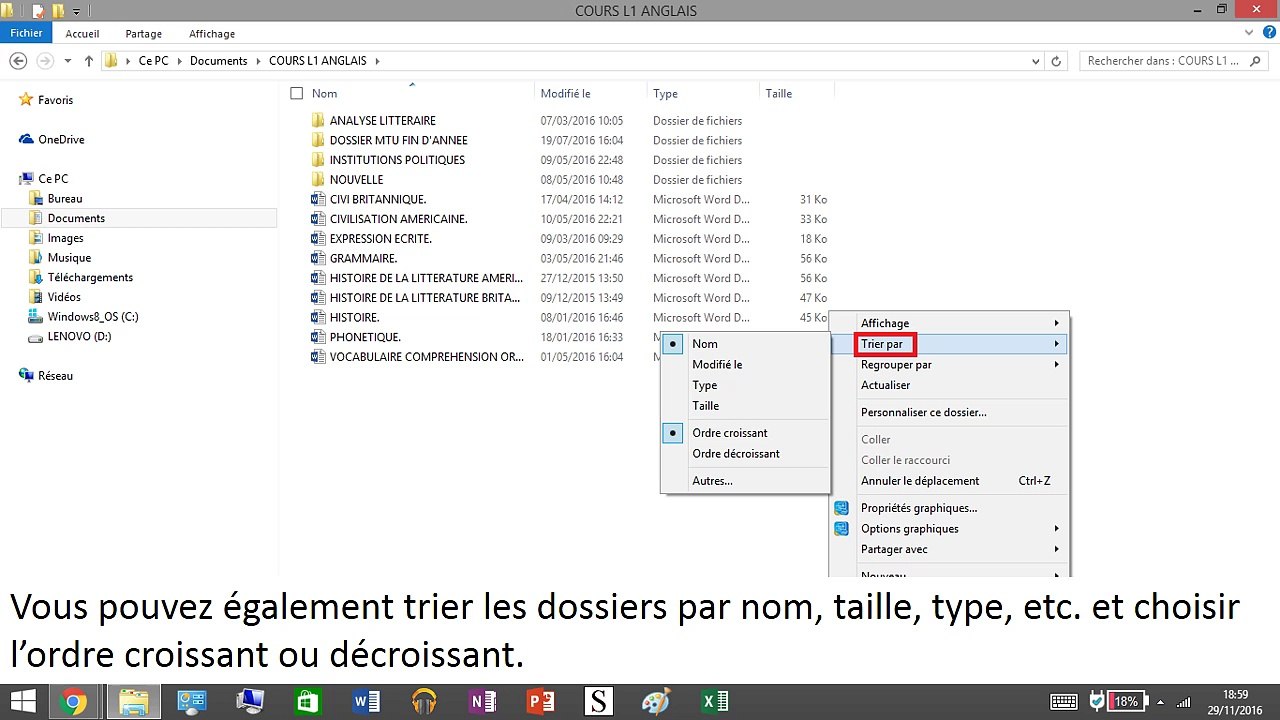Sort files by Taille
The image size is (1280, 720).
706,406
